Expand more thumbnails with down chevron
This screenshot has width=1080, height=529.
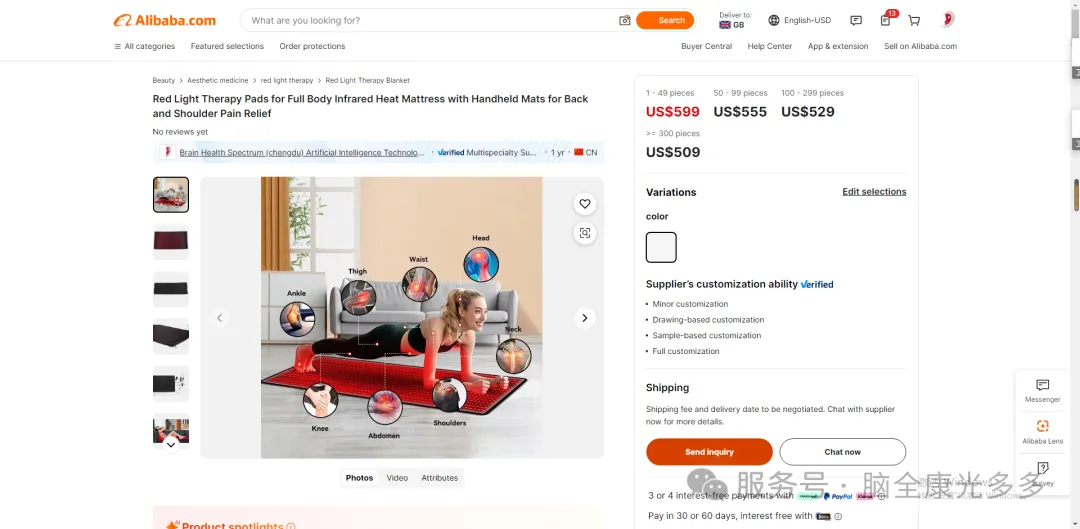(171, 445)
